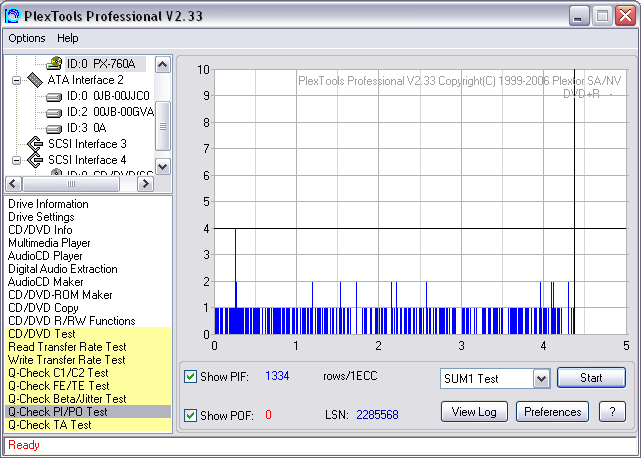Click the rows/1ECC label

[x=350, y=376]
